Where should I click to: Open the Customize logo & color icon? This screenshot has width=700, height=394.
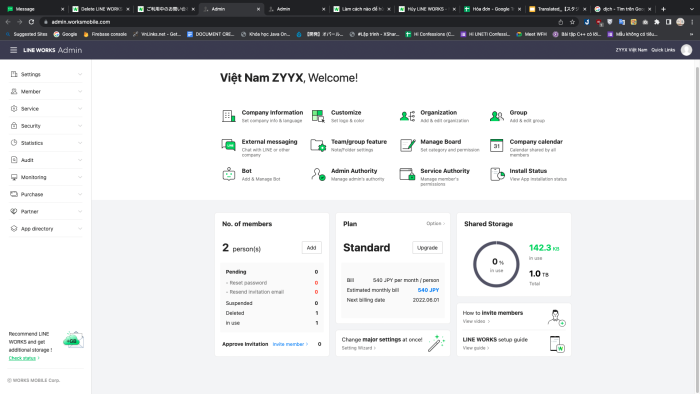point(318,116)
